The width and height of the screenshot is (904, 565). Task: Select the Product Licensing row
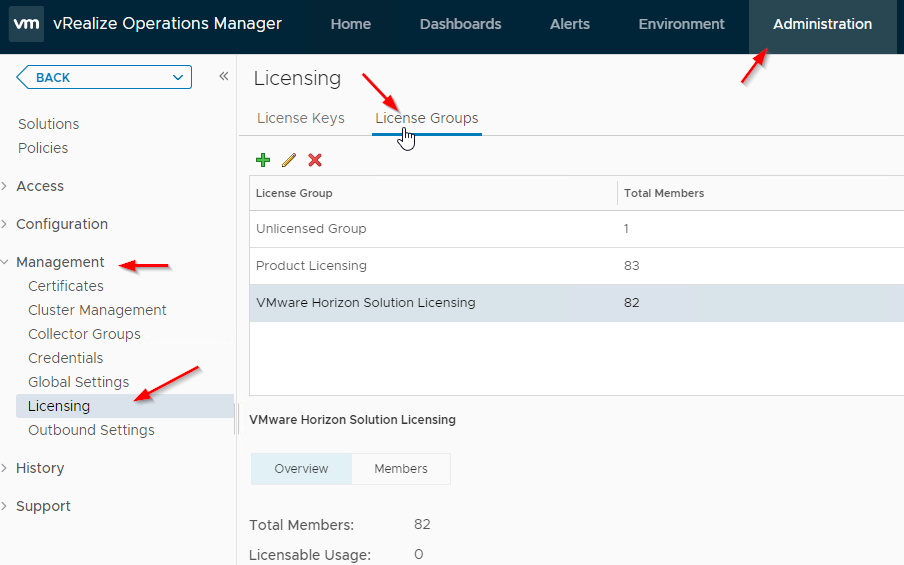(577, 266)
